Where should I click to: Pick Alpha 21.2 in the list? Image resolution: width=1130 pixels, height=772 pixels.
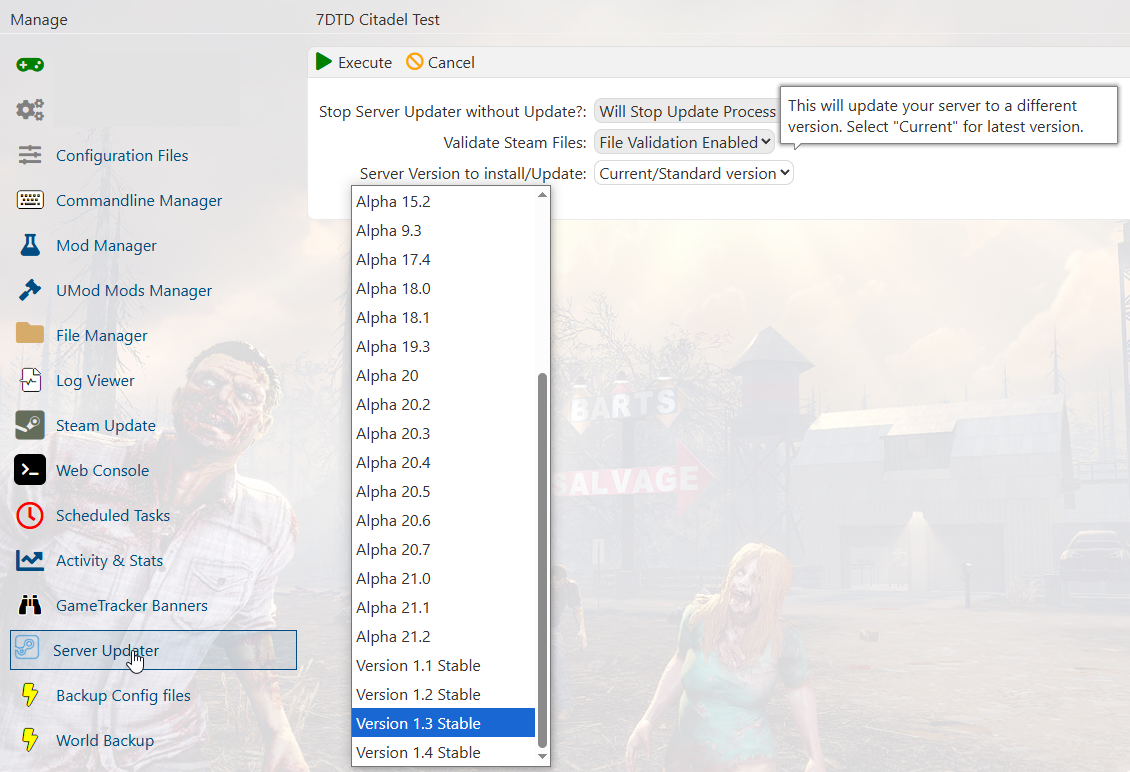443,636
